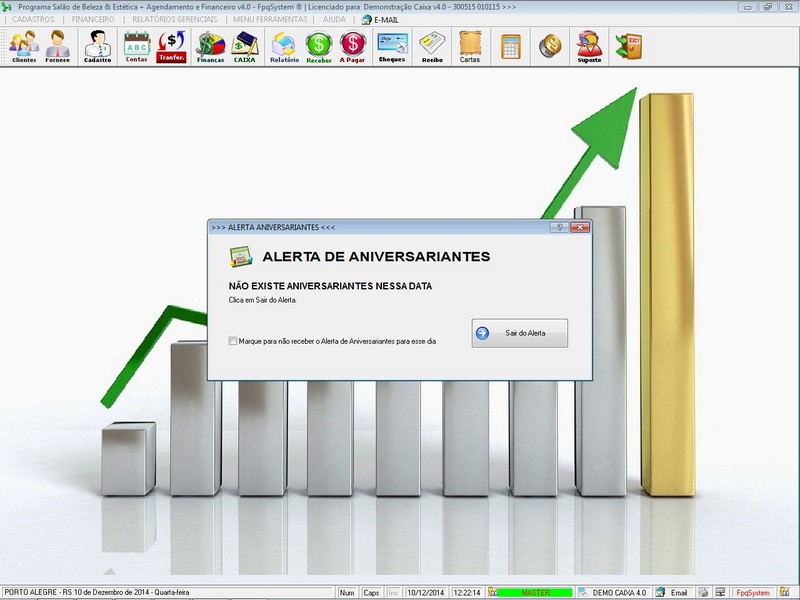The height and width of the screenshot is (600, 800).
Task: Open the CADASTROS menu
Action: [33, 19]
